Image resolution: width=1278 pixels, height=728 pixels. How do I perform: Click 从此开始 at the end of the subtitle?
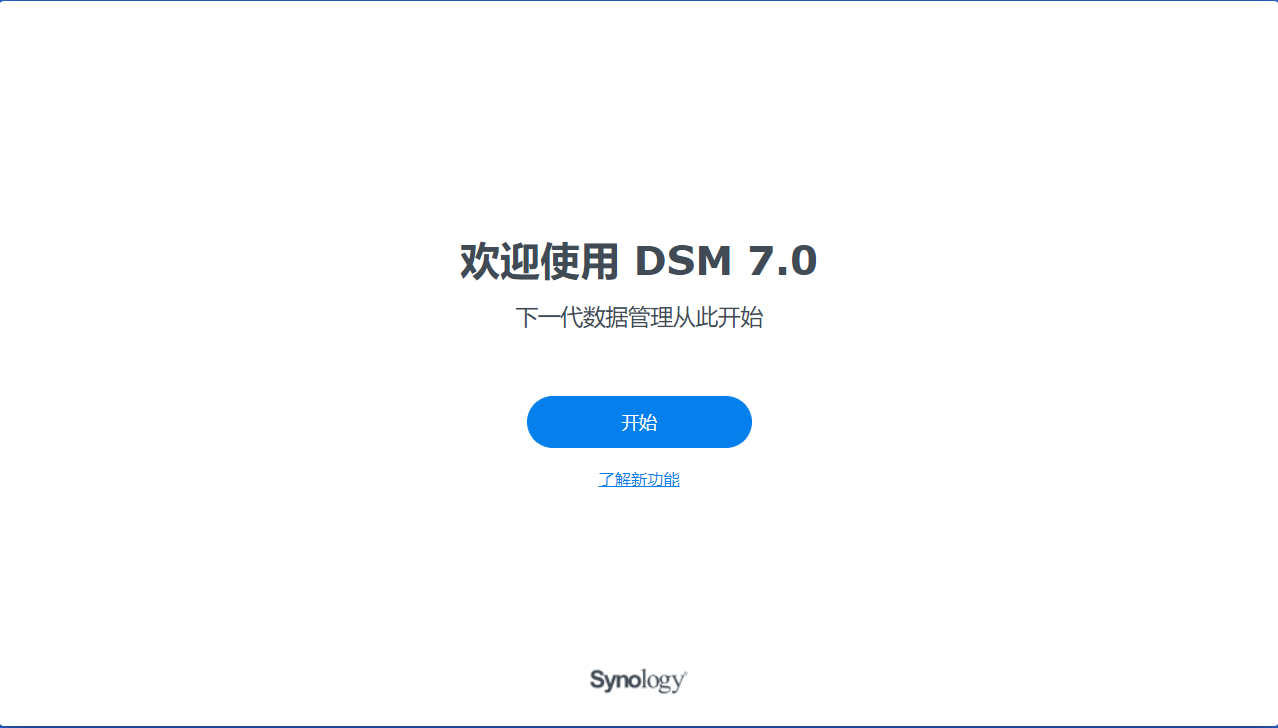click(717, 318)
